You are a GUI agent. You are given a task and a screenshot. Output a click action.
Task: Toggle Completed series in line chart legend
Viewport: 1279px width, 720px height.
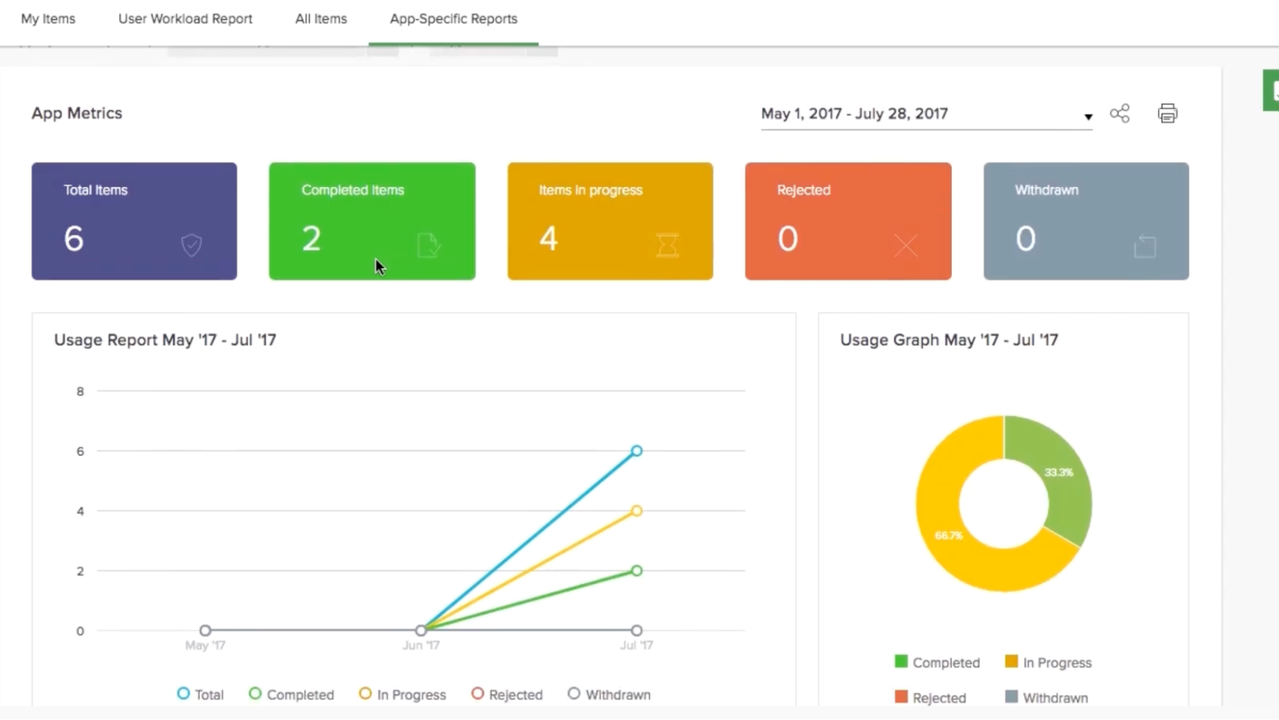coord(291,694)
